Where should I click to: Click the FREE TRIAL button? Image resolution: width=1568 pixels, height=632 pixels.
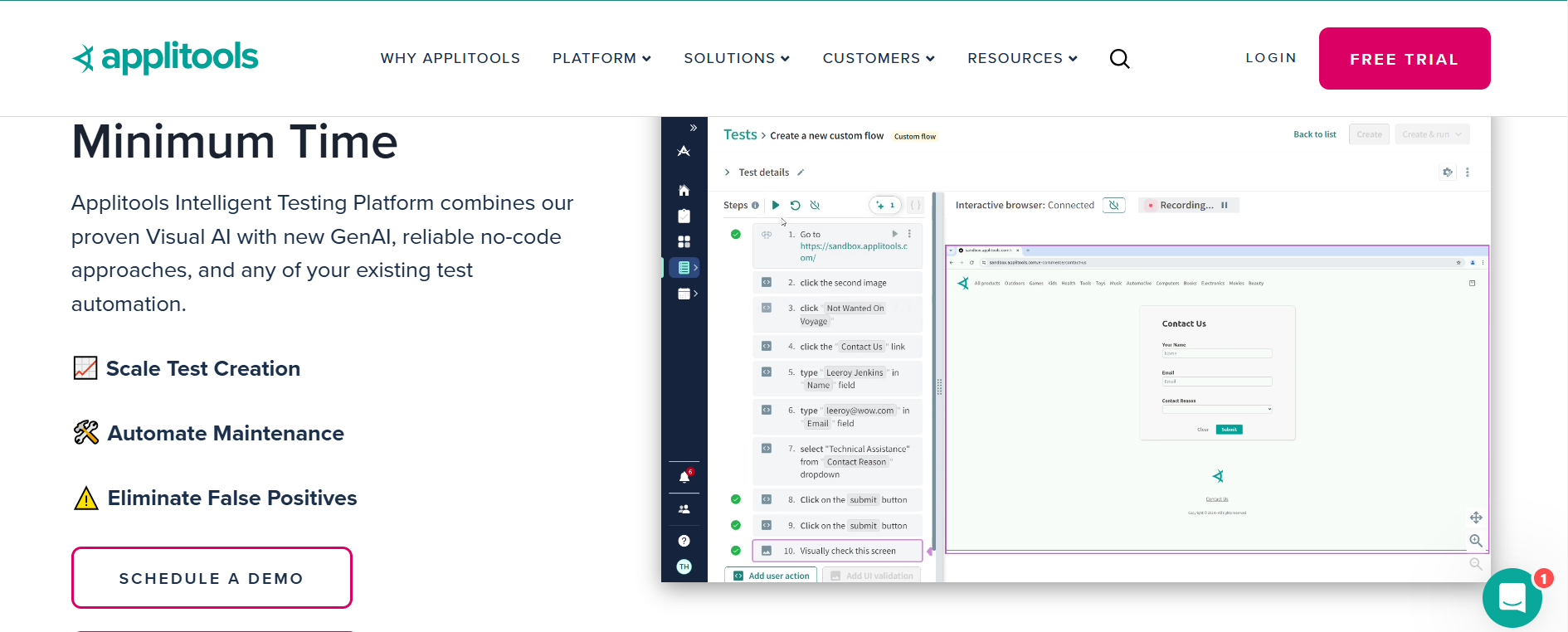[1405, 58]
